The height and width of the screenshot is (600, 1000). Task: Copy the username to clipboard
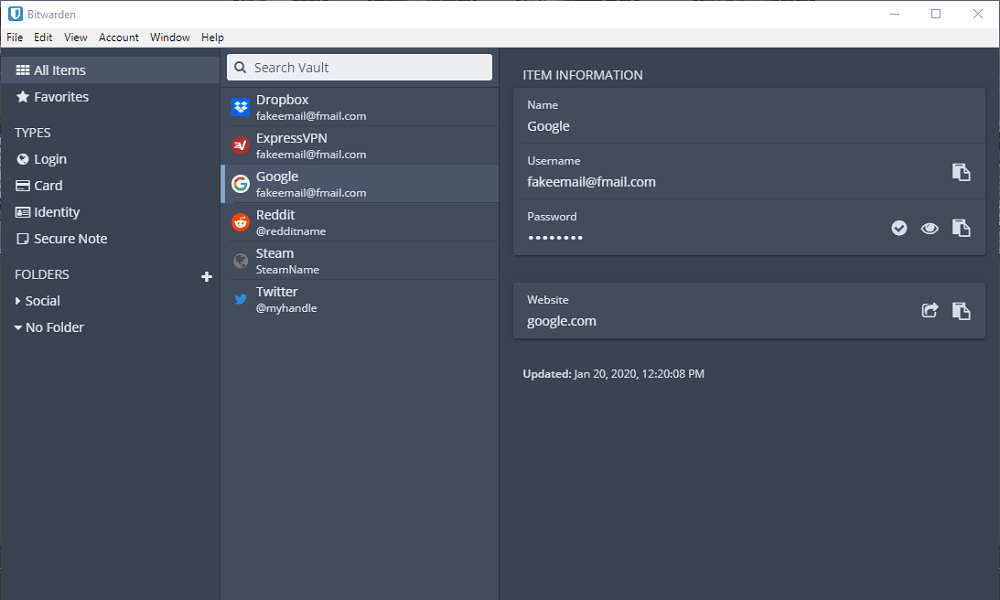click(x=961, y=172)
